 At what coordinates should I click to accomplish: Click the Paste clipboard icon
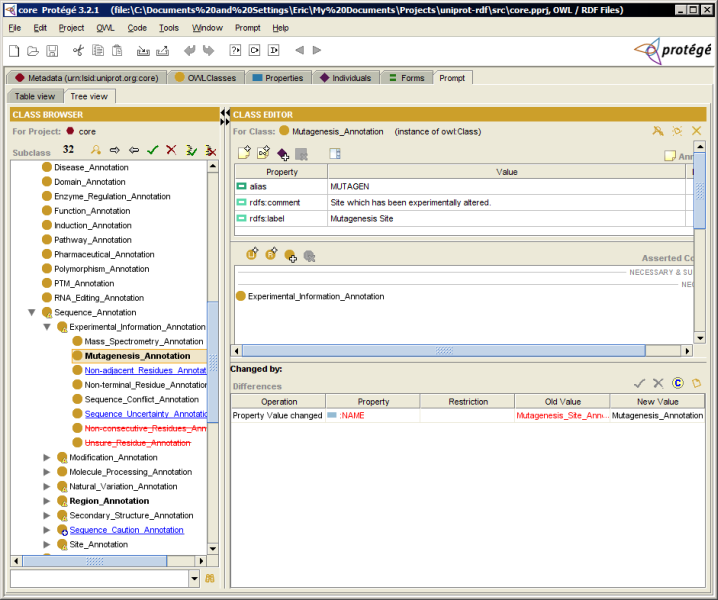117,50
